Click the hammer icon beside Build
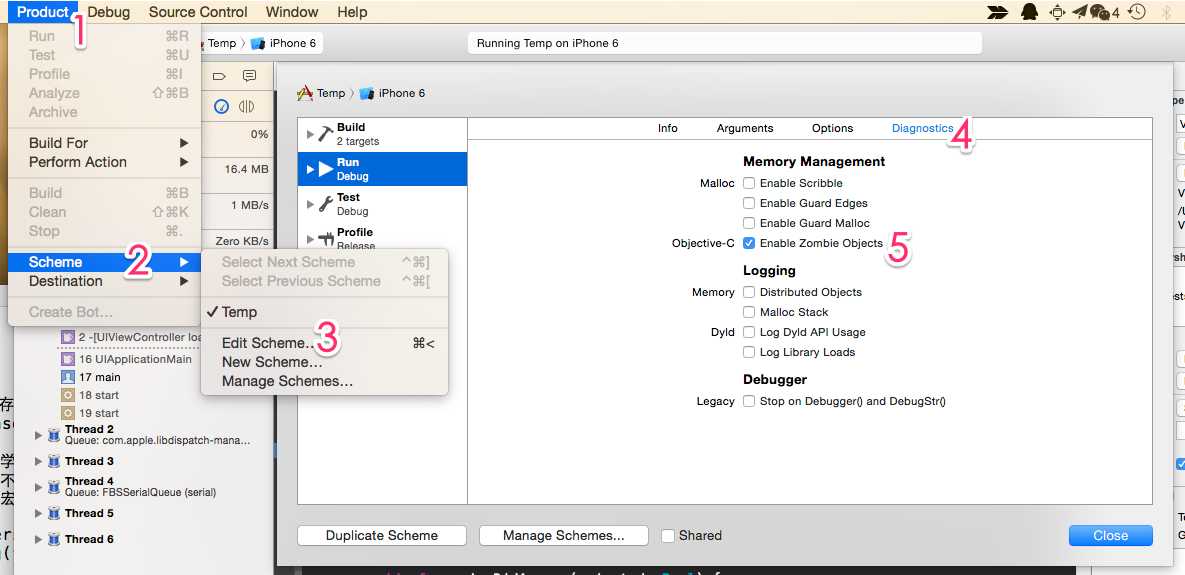This screenshot has width=1185, height=575. pos(326,134)
